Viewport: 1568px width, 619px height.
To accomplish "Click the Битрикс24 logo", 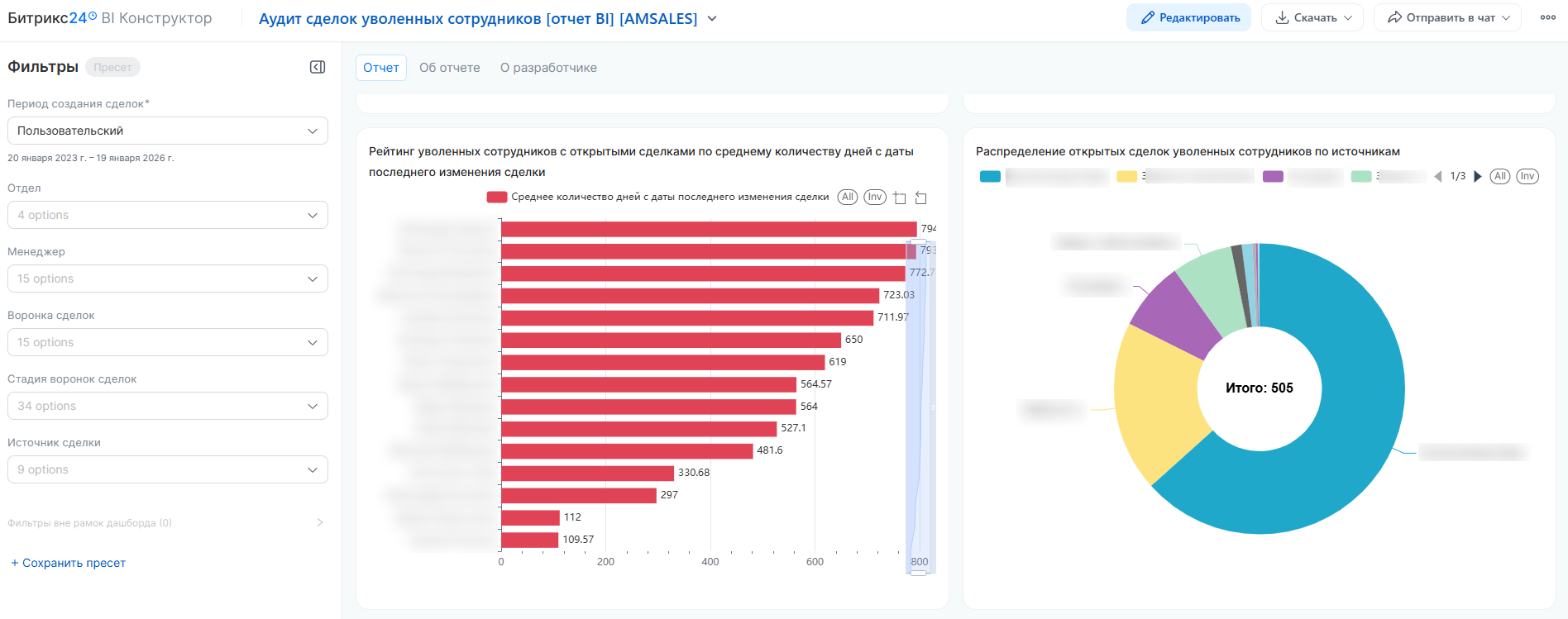I will (x=52, y=17).
